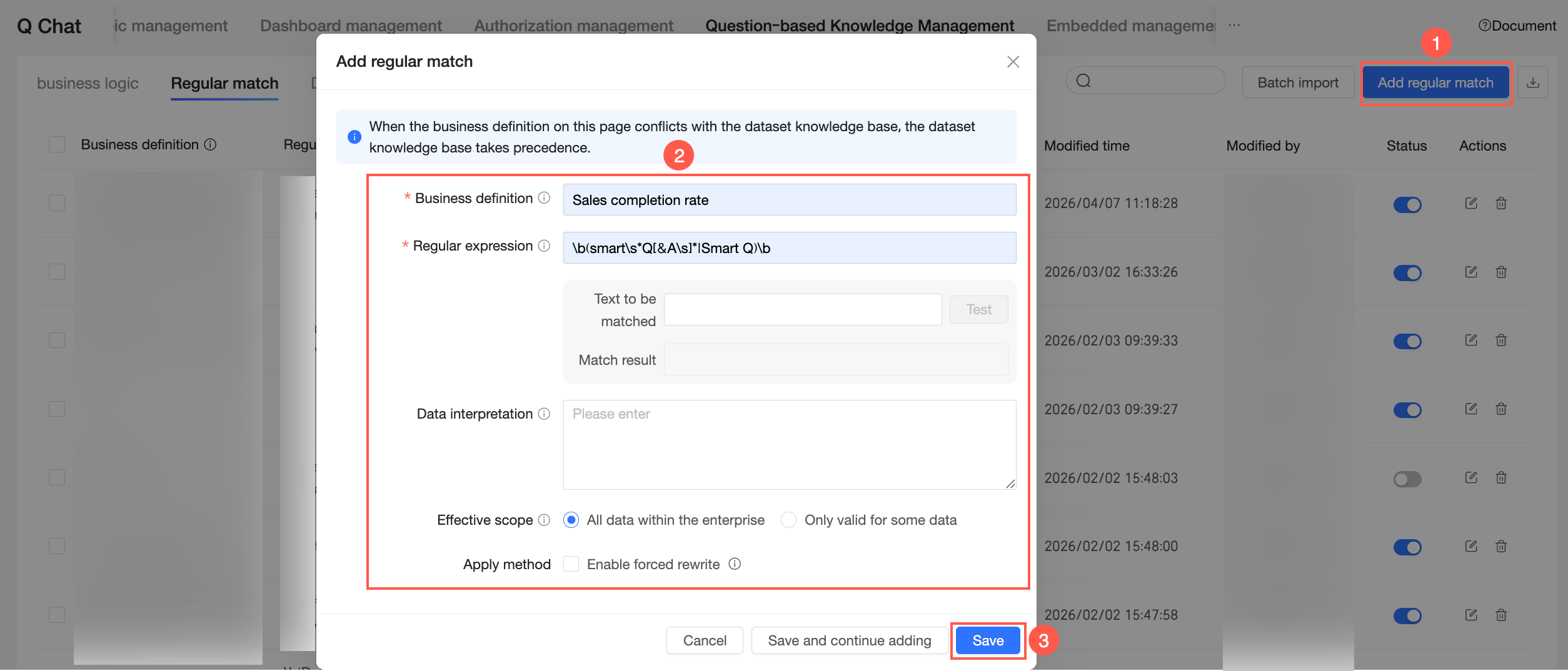Click the table header Business definition info icon
Image resolution: width=1568 pixels, height=671 pixels.
coord(211,144)
